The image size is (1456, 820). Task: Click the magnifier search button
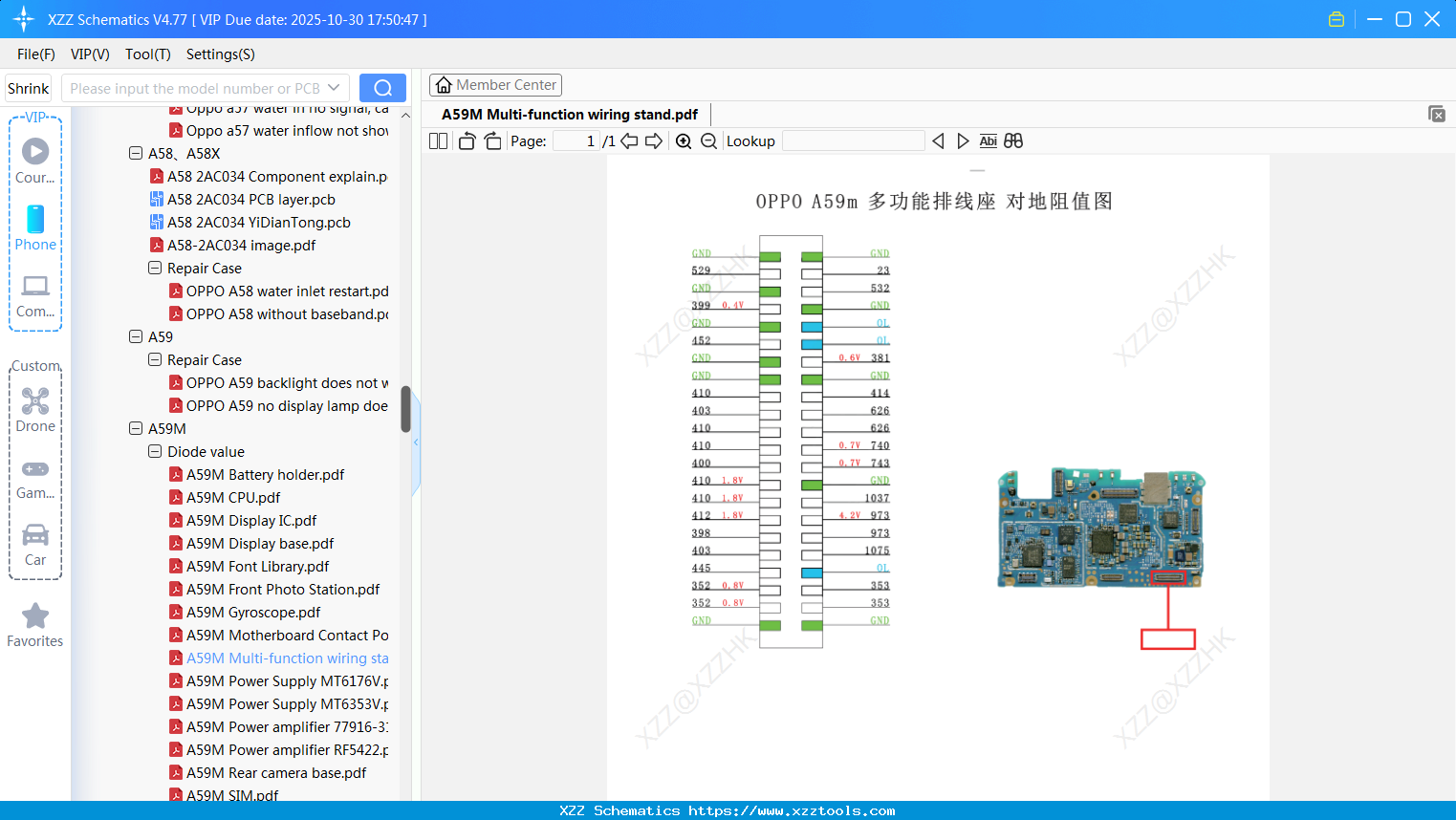[x=382, y=88]
